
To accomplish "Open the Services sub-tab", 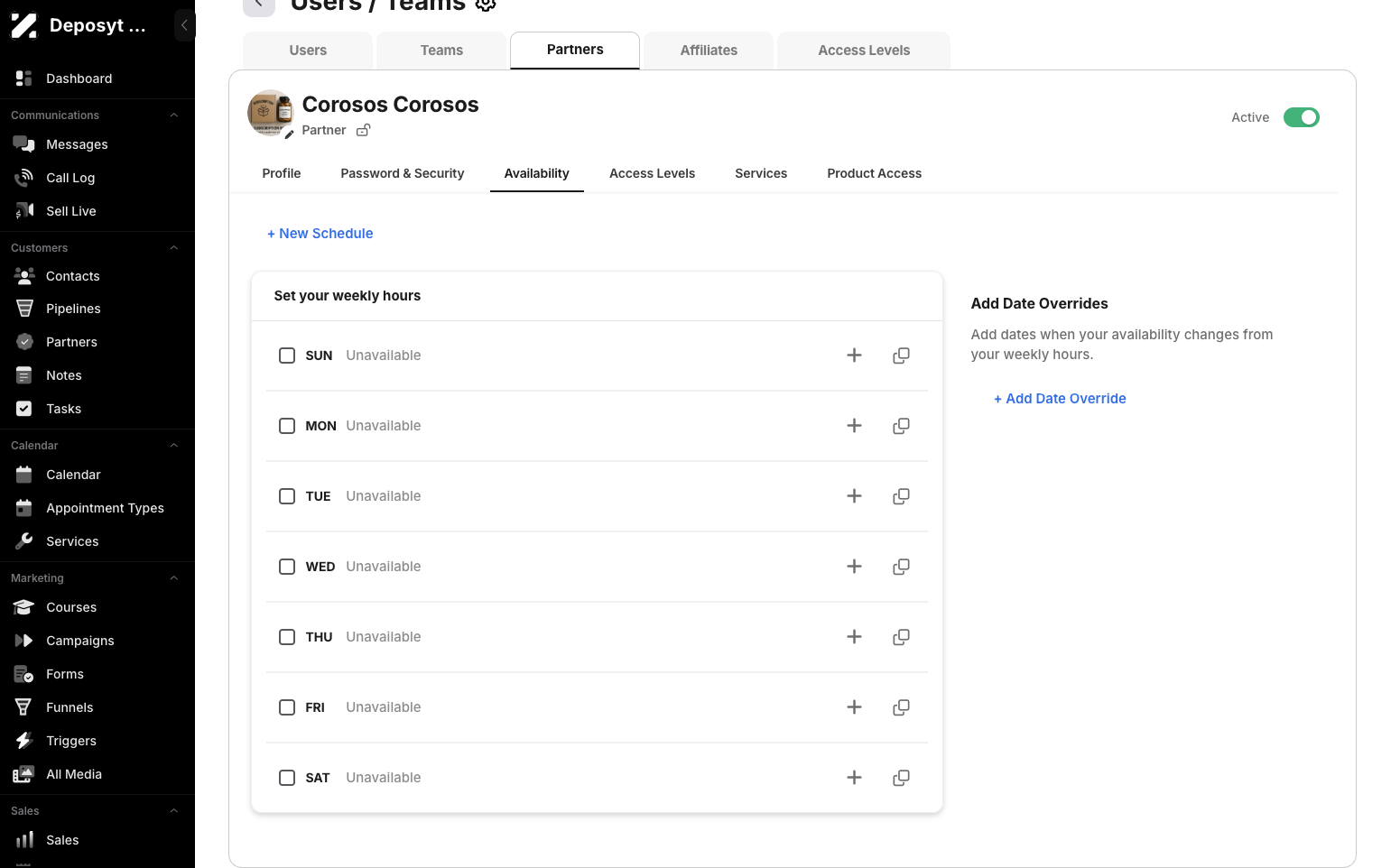I will point(761,173).
